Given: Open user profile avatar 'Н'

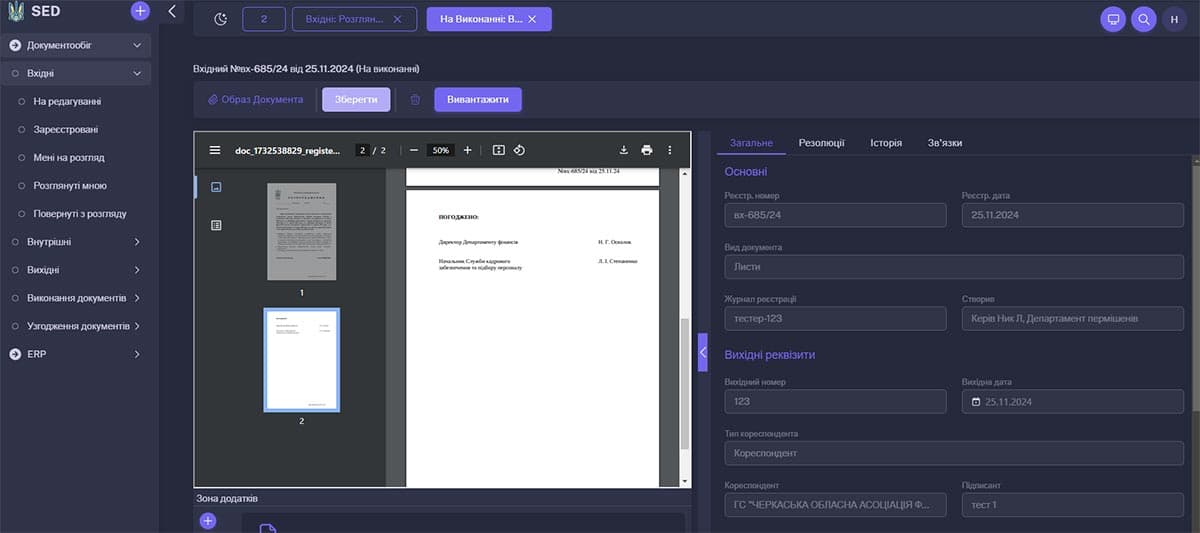Looking at the screenshot, I should [x=1175, y=19].
